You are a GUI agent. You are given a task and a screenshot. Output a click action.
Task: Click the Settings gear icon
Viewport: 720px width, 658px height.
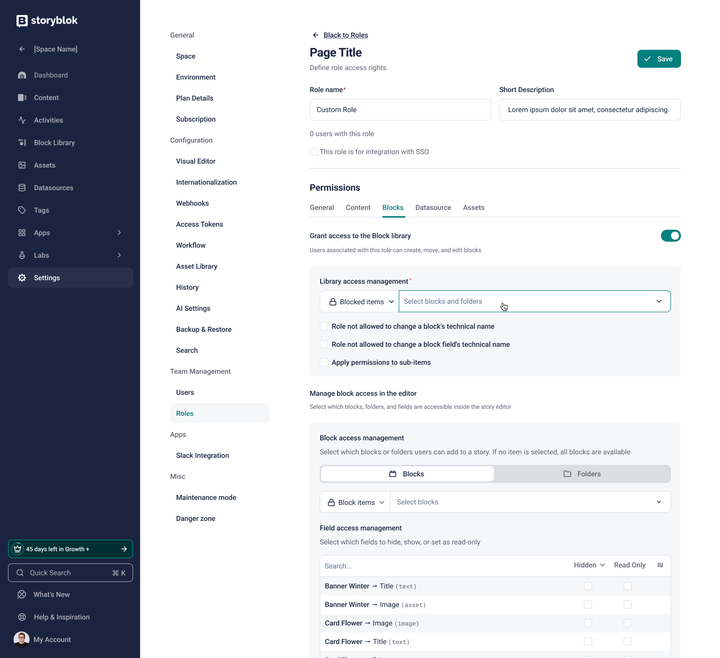[22, 278]
